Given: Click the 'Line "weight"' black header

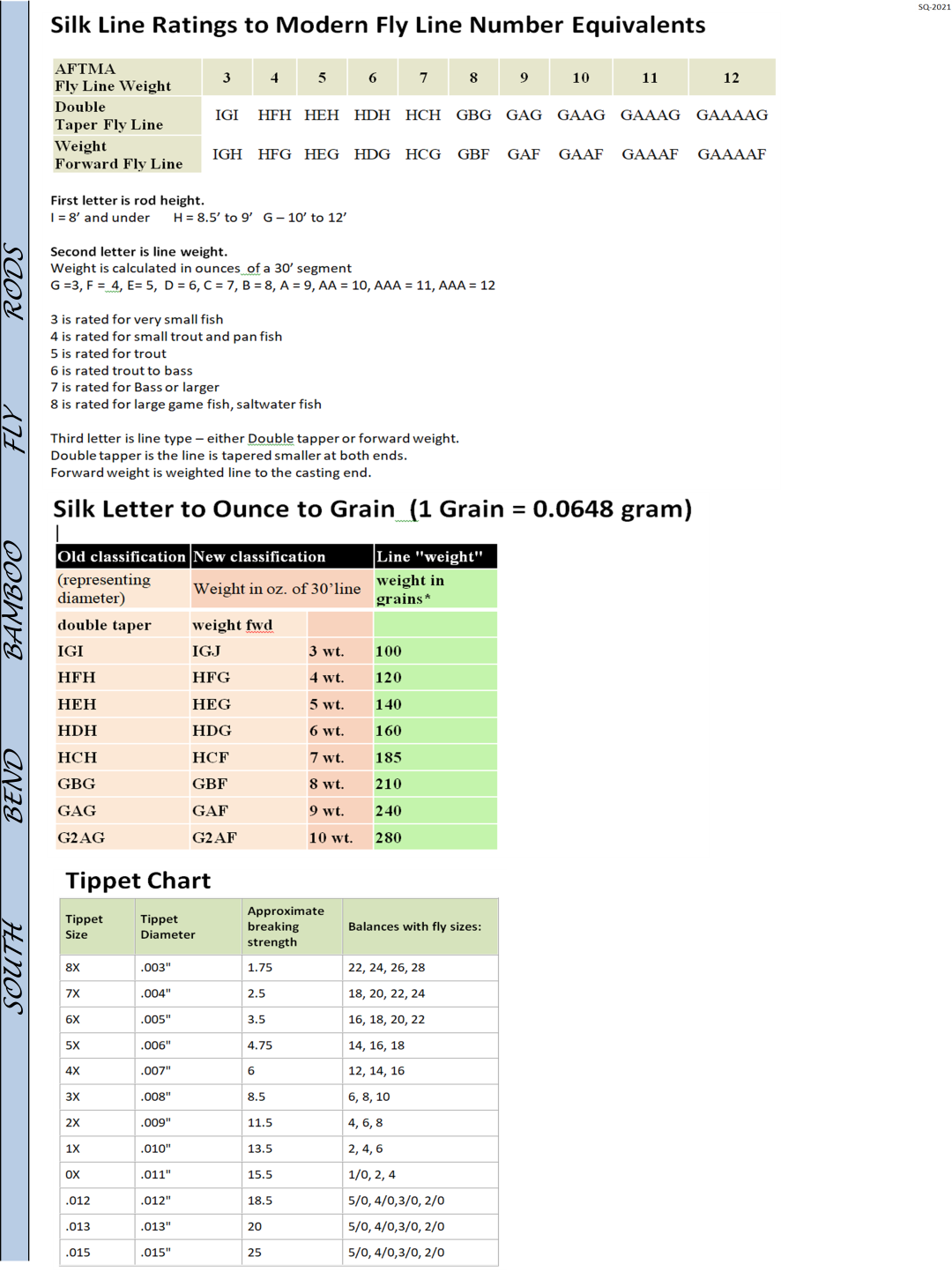Looking at the screenshot, I should point(435,556).
